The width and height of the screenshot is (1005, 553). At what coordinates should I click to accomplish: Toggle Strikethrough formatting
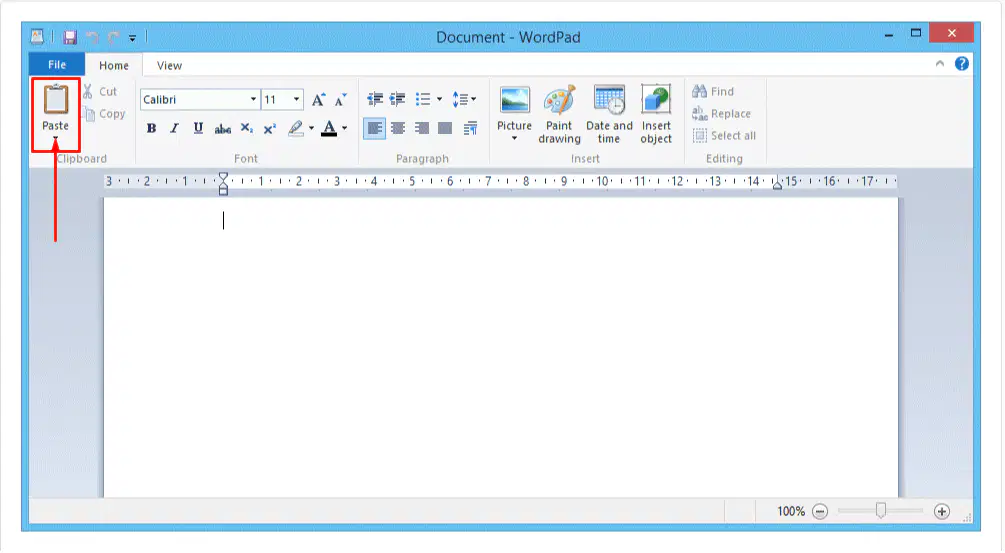[222, 129]
